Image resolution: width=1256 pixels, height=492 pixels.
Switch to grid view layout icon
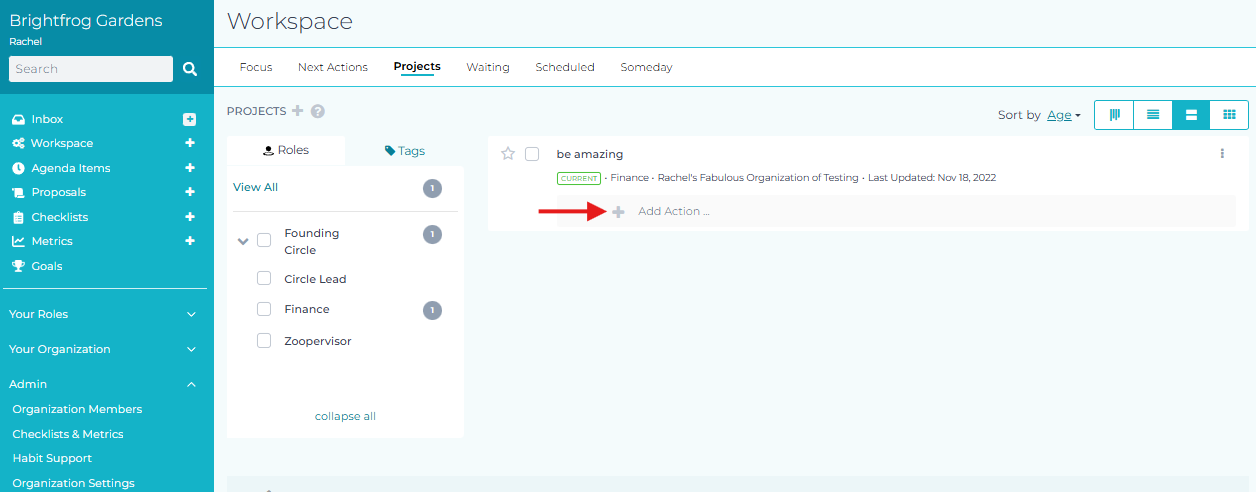coord(1229,115)
